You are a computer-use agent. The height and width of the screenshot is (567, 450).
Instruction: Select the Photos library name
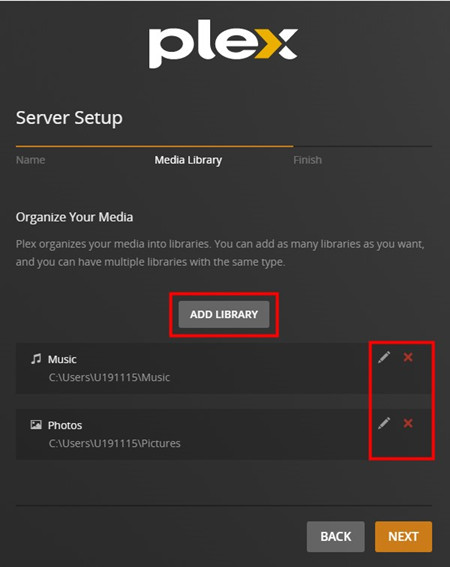click(65, 425)
